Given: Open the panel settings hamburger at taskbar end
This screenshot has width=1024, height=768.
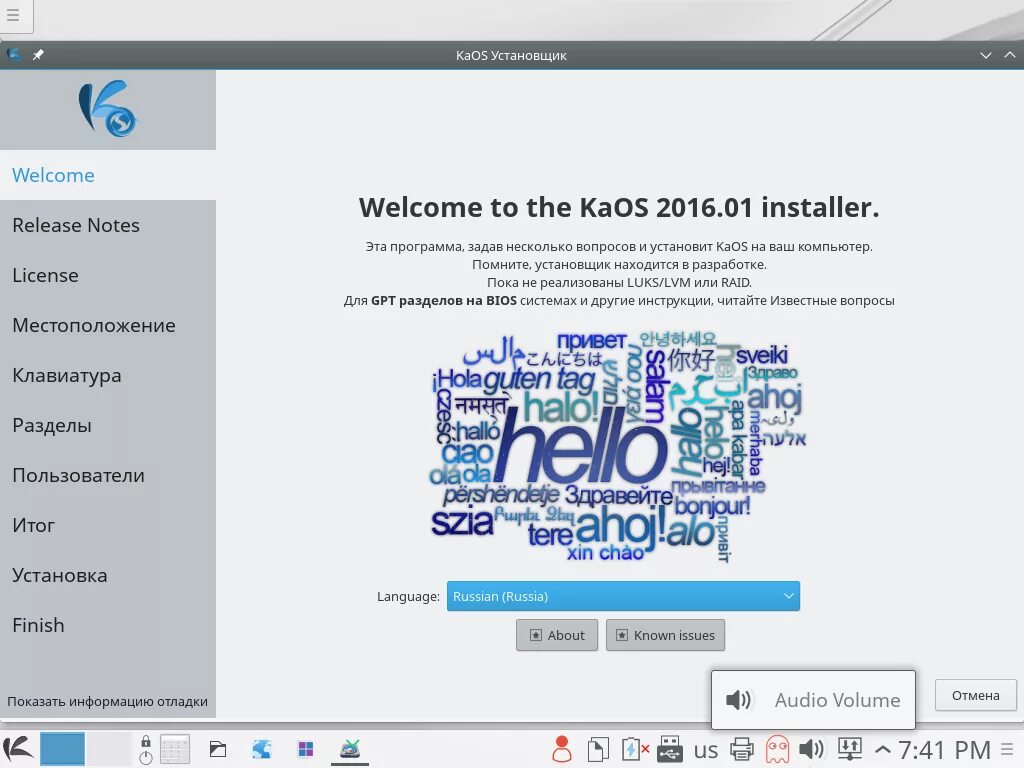Looking at the screenshot, I should click(x=1008, y=749).
